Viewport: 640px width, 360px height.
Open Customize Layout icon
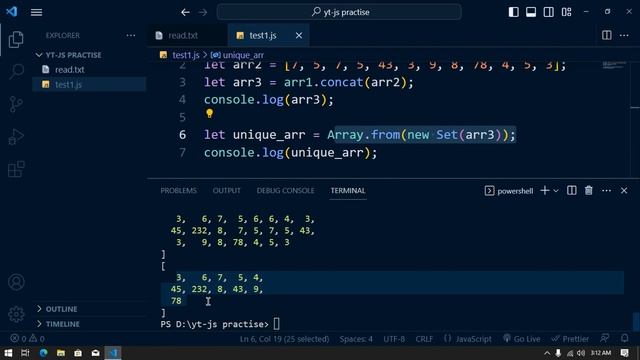pos(567,12)
